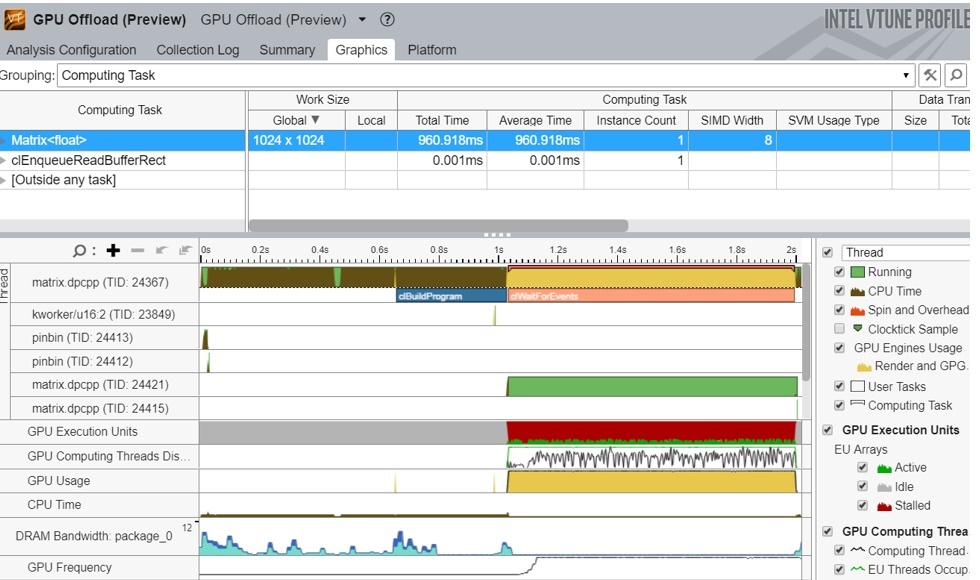The image size is (980, 580).
Task: Open the help question mark icon
Action: pos(388,20)
